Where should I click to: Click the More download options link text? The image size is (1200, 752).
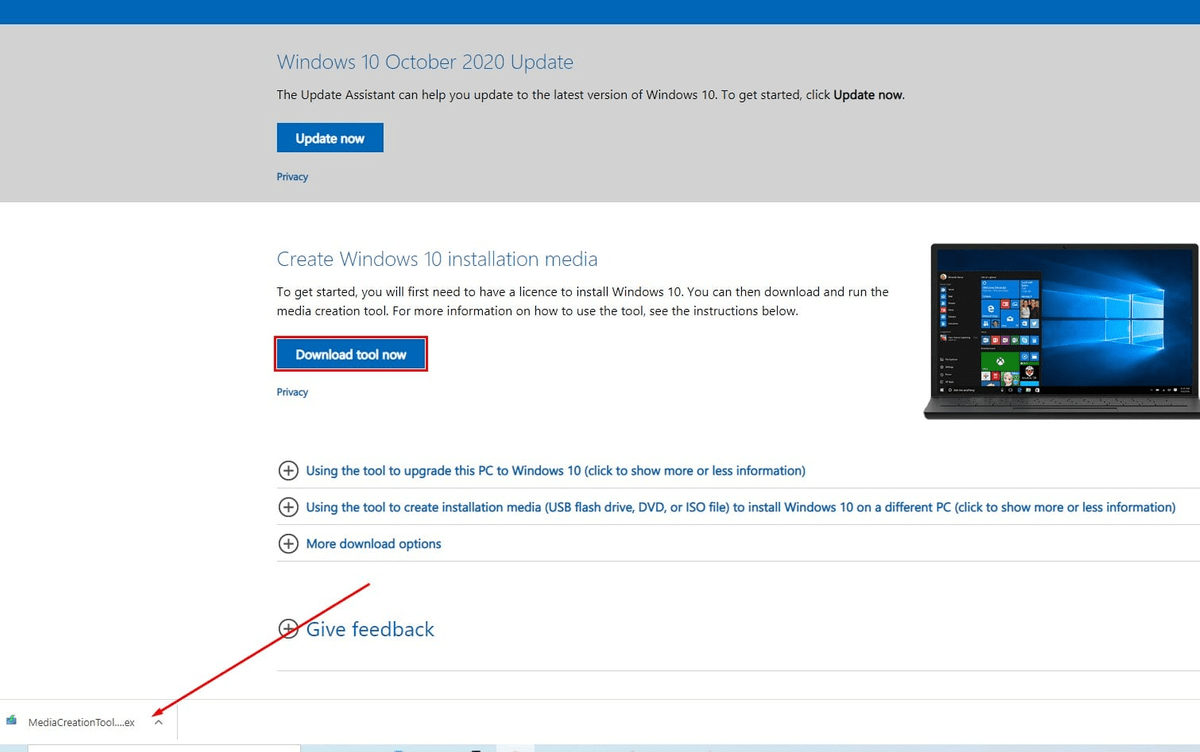373,543
